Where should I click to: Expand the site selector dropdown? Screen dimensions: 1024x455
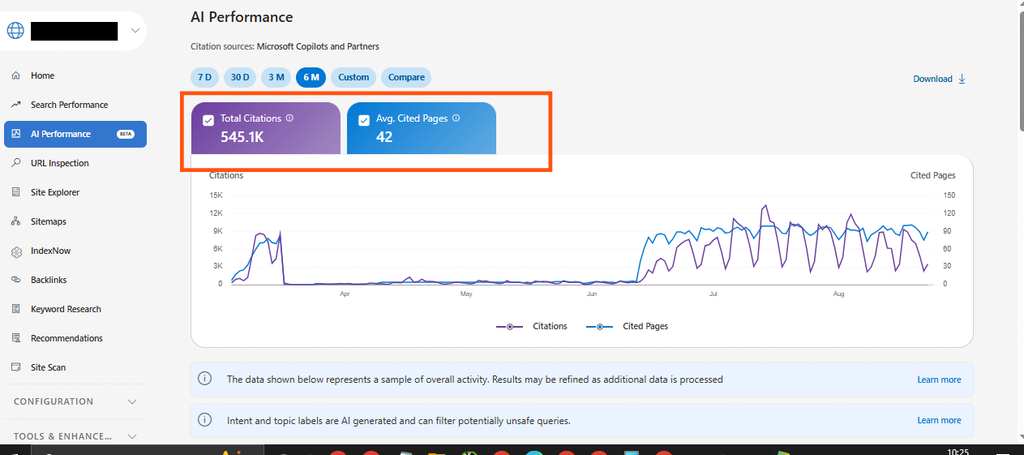point(135,31)
